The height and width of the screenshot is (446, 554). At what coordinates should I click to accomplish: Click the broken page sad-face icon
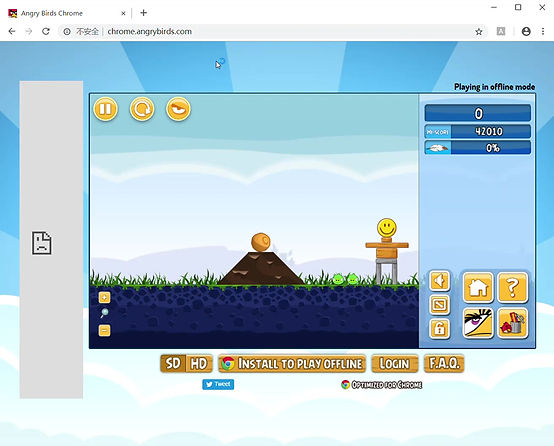[x=42, y=243]
